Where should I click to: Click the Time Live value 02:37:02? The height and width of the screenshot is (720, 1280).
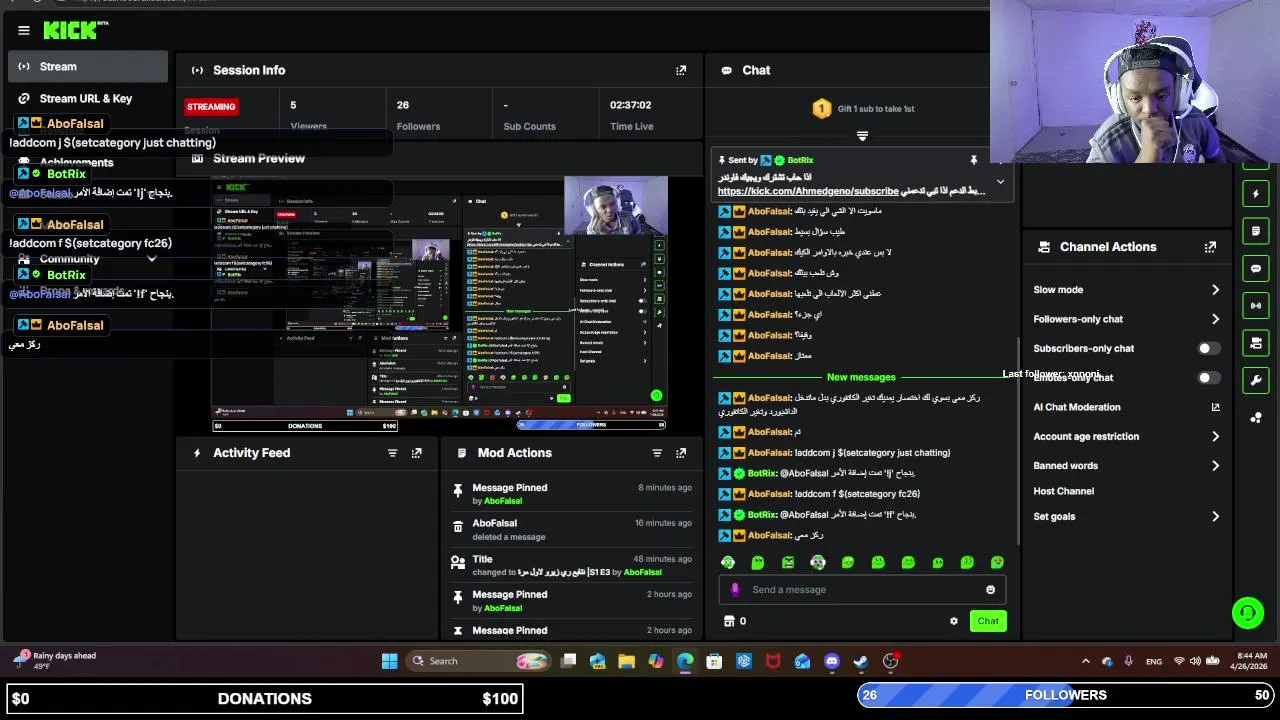[x=631, y=105]
